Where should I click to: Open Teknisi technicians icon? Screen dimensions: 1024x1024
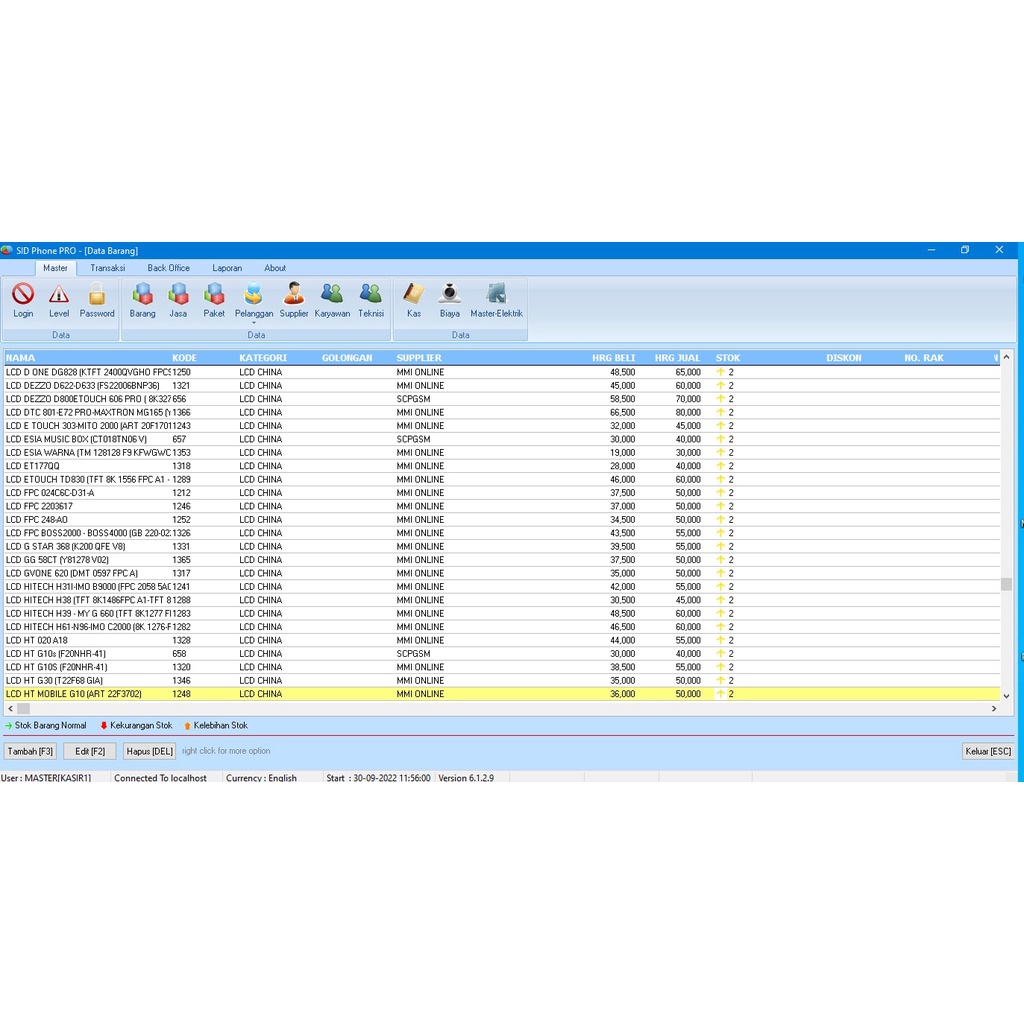coord(371,300)
